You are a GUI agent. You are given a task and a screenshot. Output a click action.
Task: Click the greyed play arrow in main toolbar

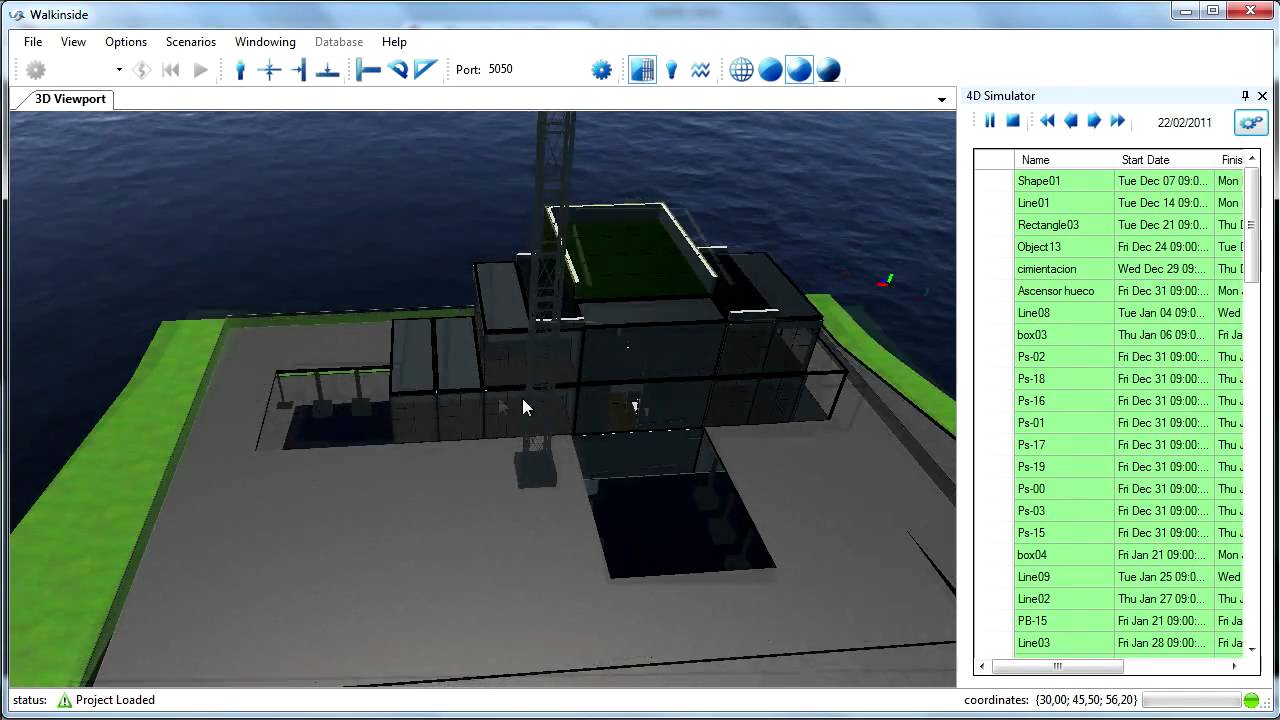pyautogui.click(x=201, y=70)
